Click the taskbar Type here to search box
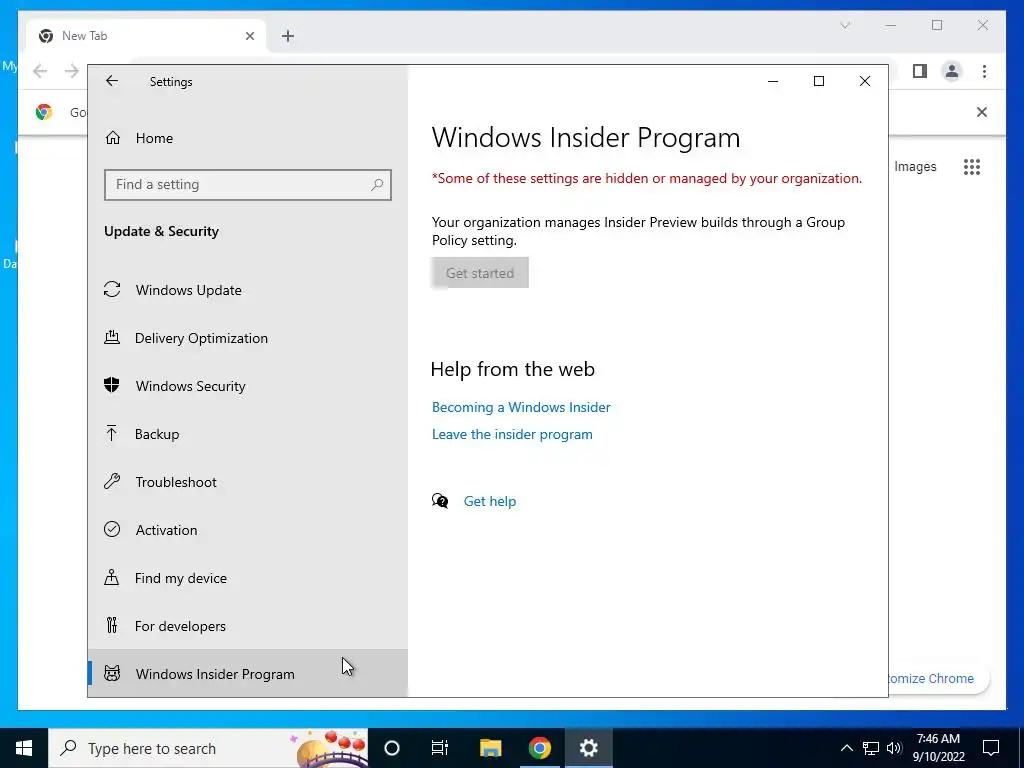The height and width of the screenshot is (768, 1024). (208, 748)
